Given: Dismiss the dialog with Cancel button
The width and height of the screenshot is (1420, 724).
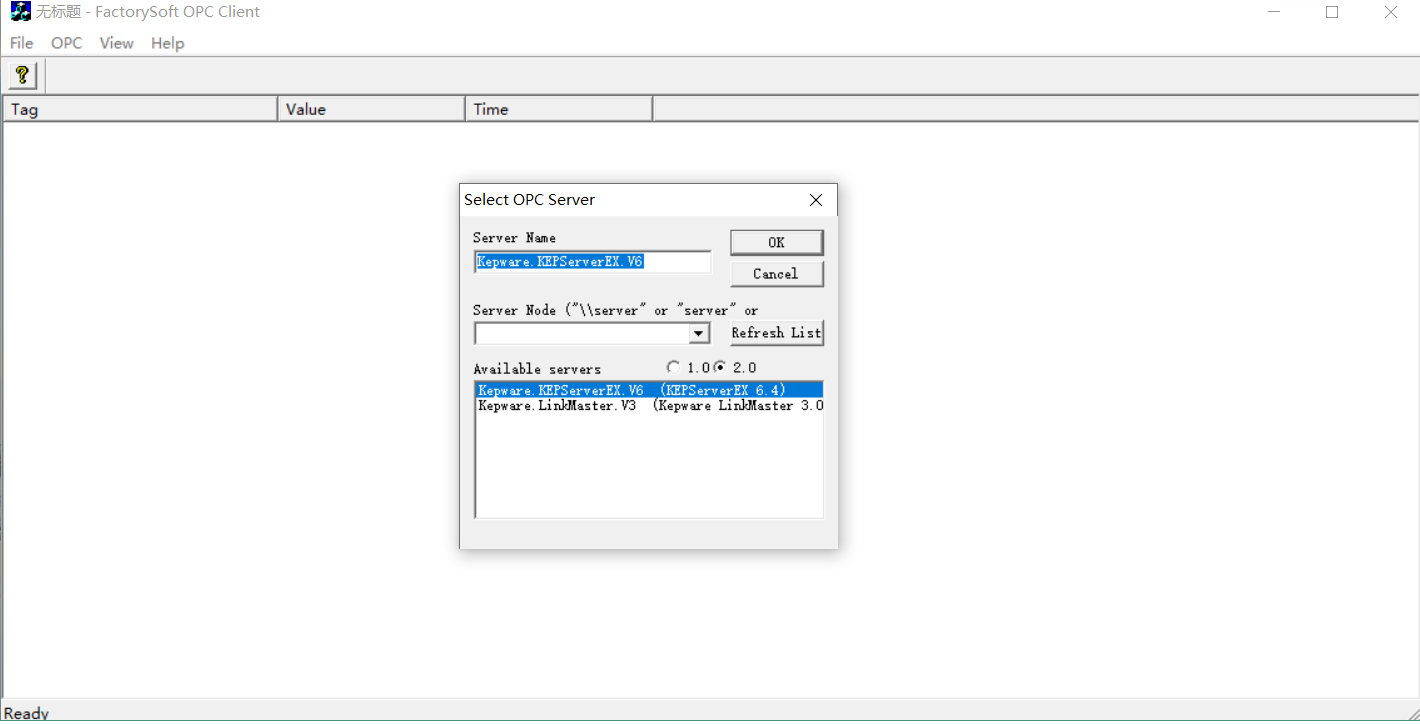Looking at the screenshot, I should point(777,273).
